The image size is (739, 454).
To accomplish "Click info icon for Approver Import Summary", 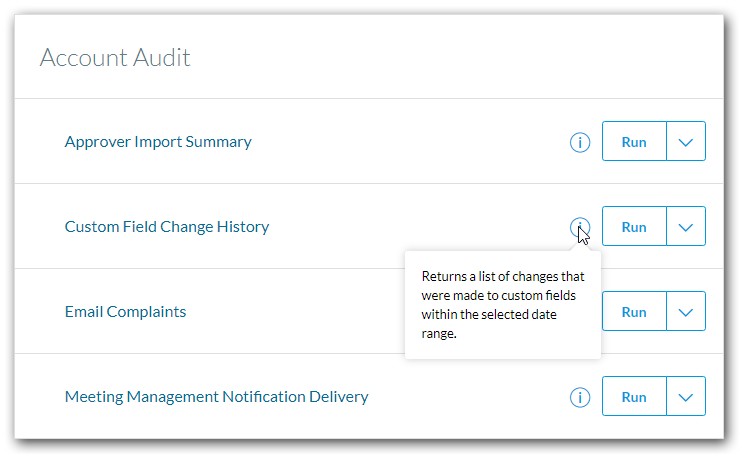I will coord(580,142).
